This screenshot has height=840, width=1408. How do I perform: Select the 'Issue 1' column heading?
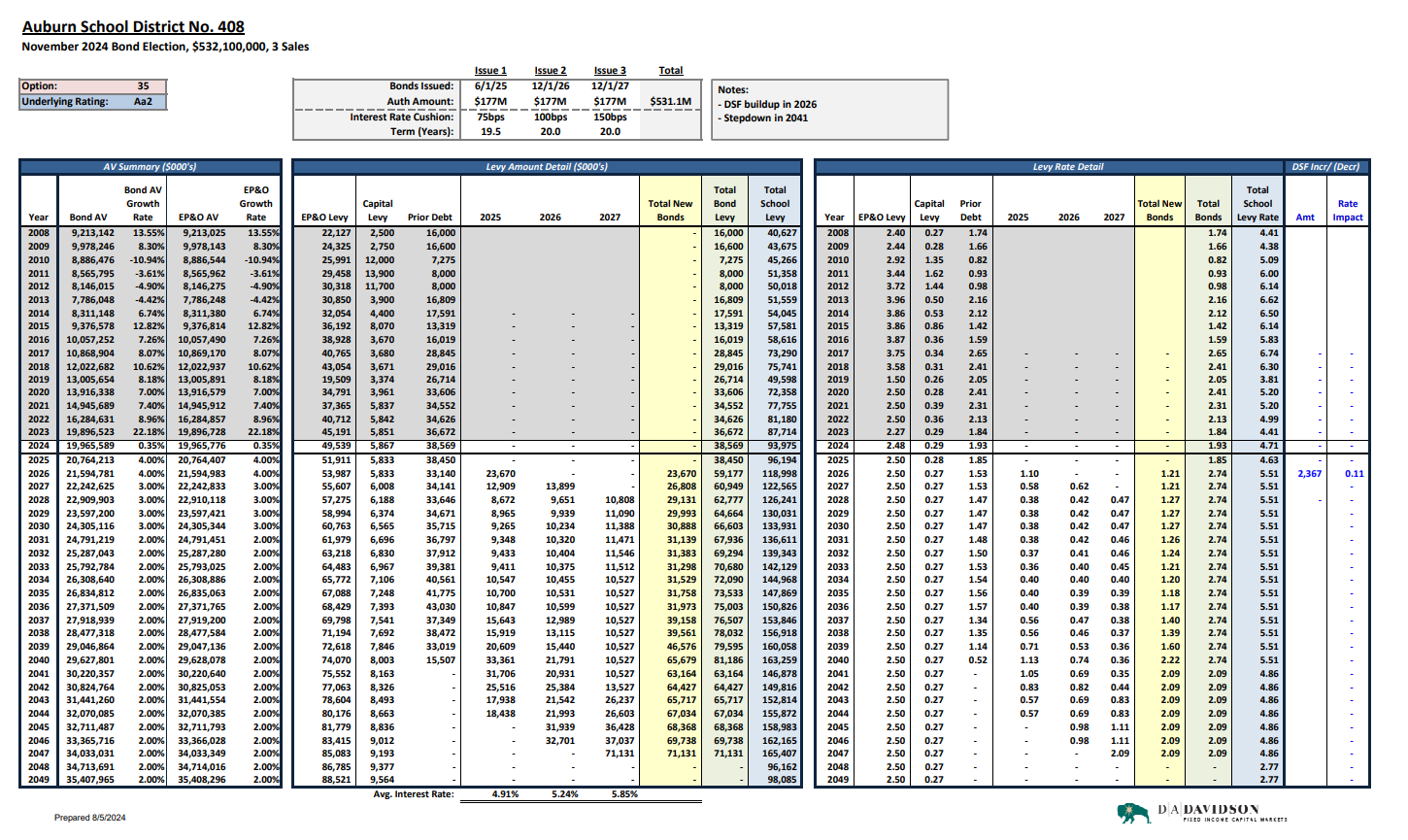[490, 71]
